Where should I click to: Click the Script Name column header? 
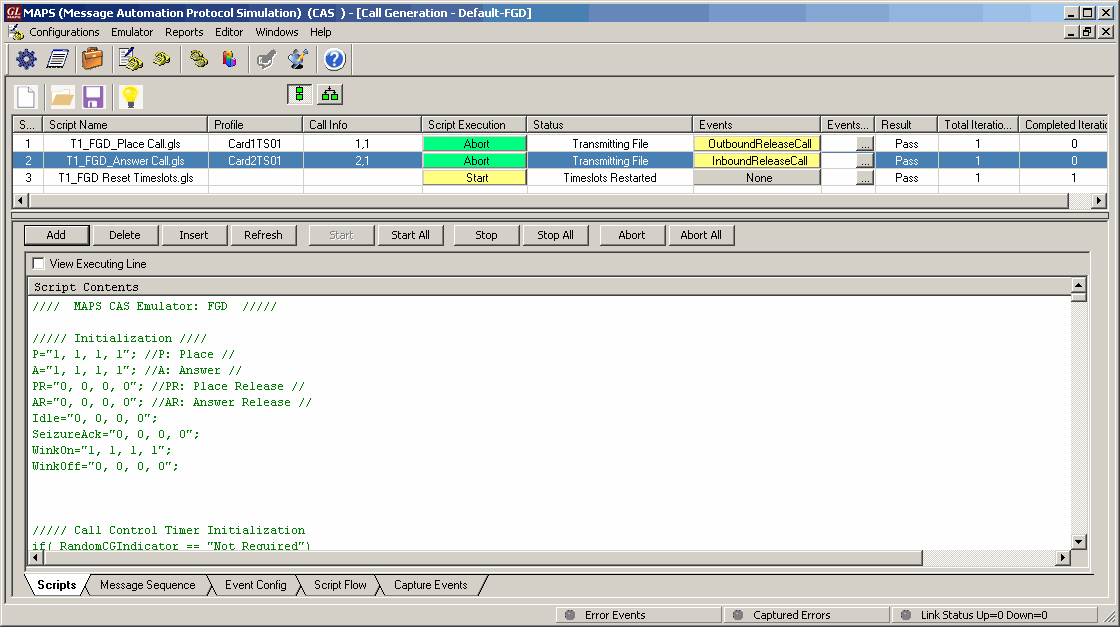(x=125, y=125)
